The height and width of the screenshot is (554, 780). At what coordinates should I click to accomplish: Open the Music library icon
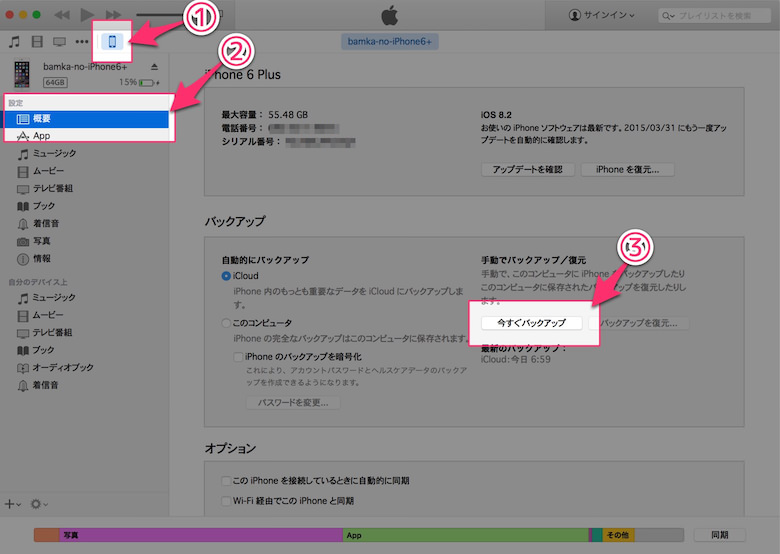[x=14, y=42]
